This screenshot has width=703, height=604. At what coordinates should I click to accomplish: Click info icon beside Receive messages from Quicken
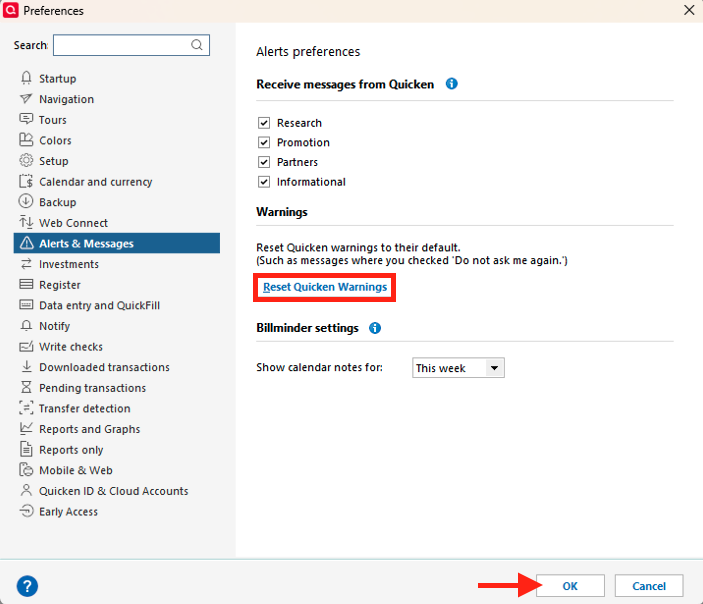tap(451, 83)
